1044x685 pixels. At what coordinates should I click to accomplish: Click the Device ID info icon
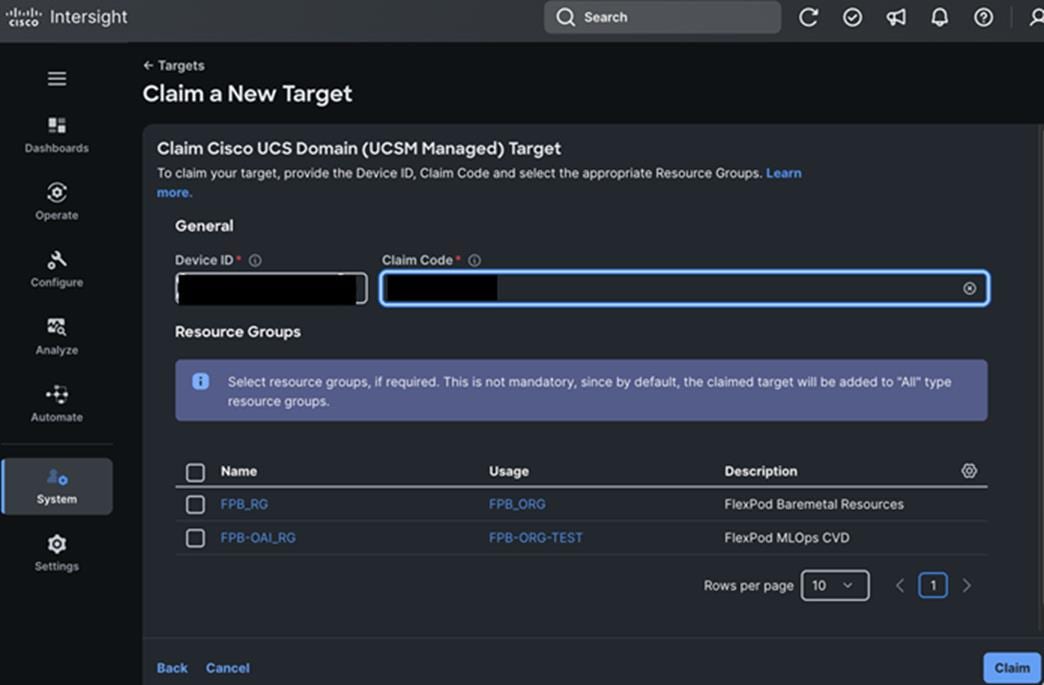pyautogui.click(x=255, y=260)
